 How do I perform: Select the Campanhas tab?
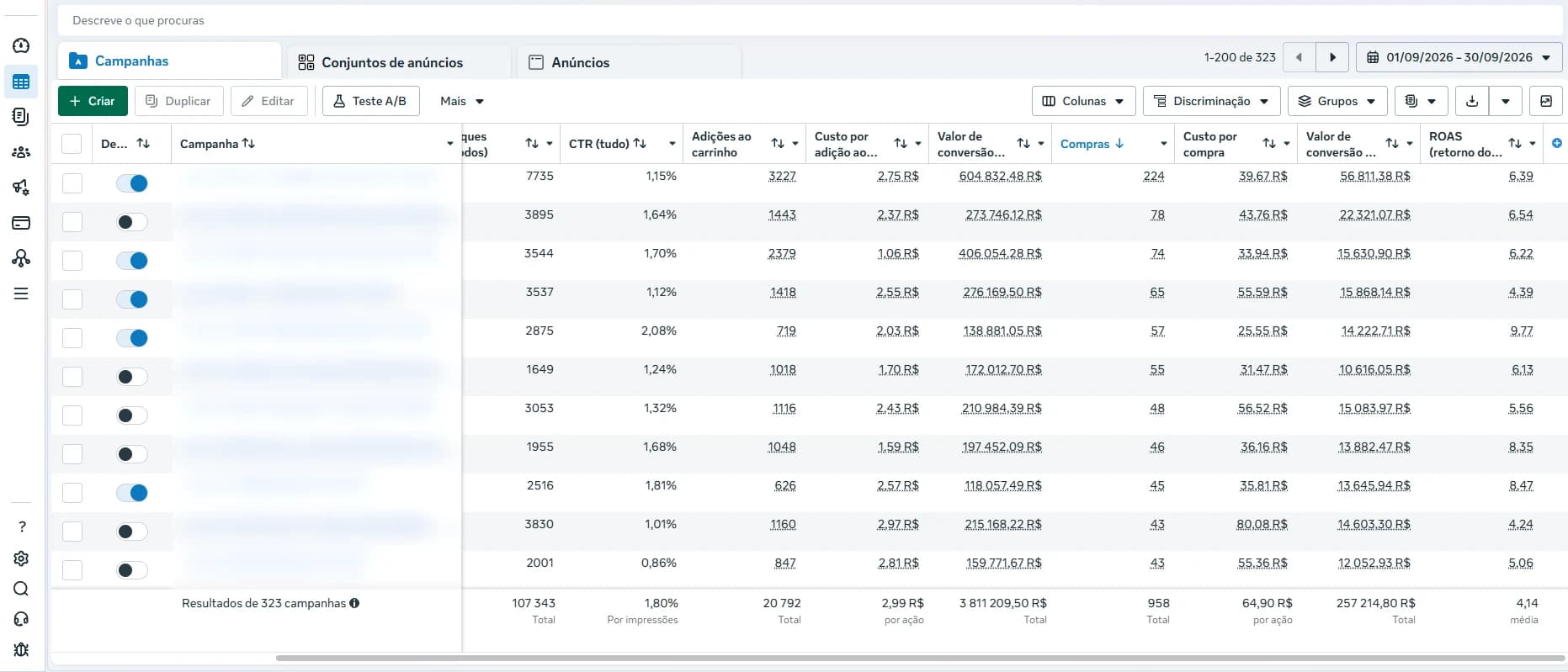(169, 61)
